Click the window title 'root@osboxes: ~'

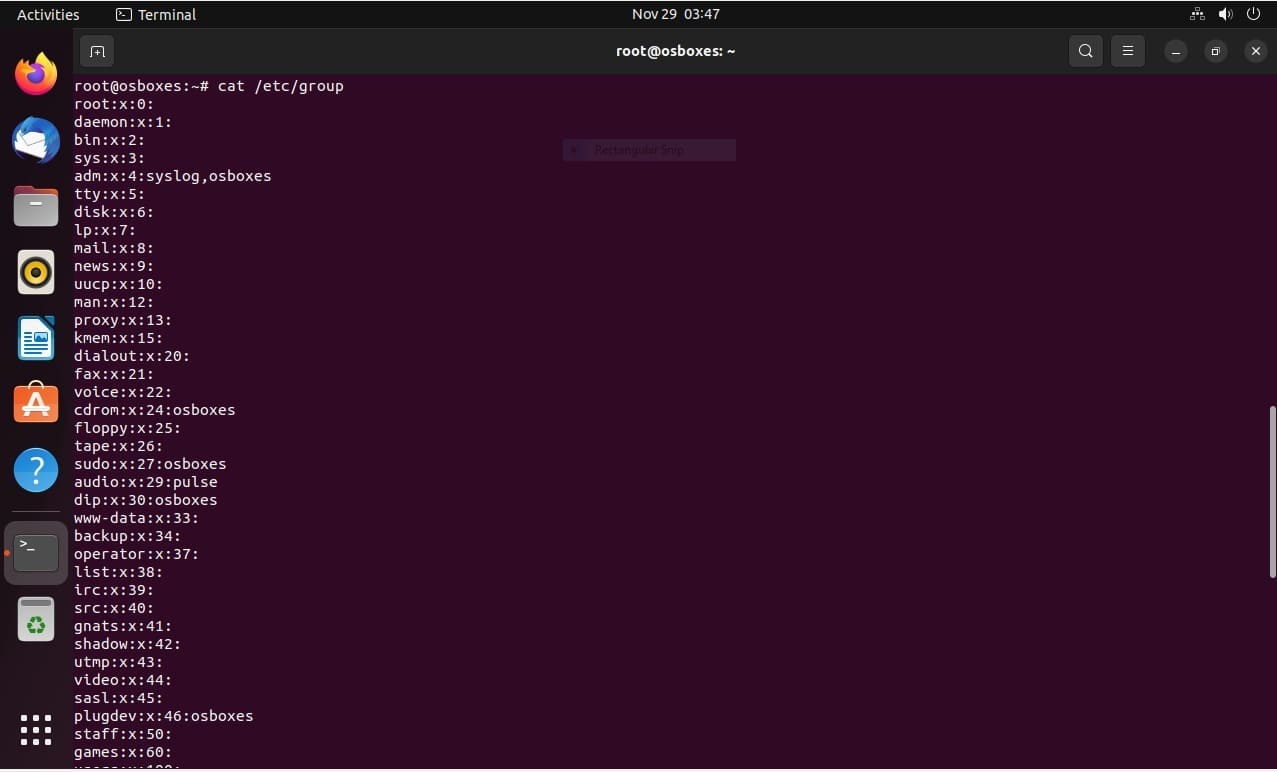coord(676,51)
